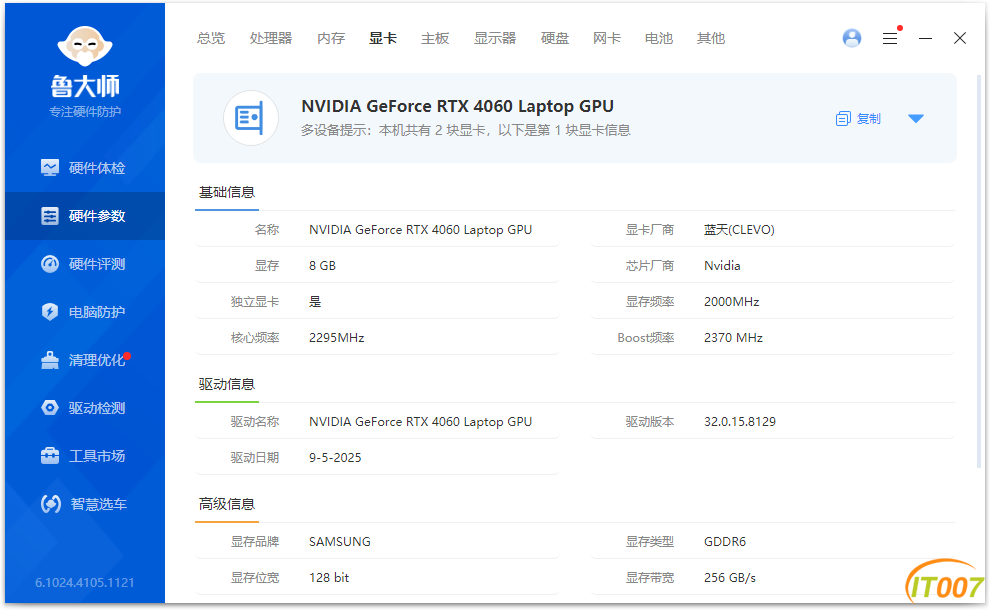
Task: Open 智慧选车 sidebar entry
Action: click(x=84, y=504)
